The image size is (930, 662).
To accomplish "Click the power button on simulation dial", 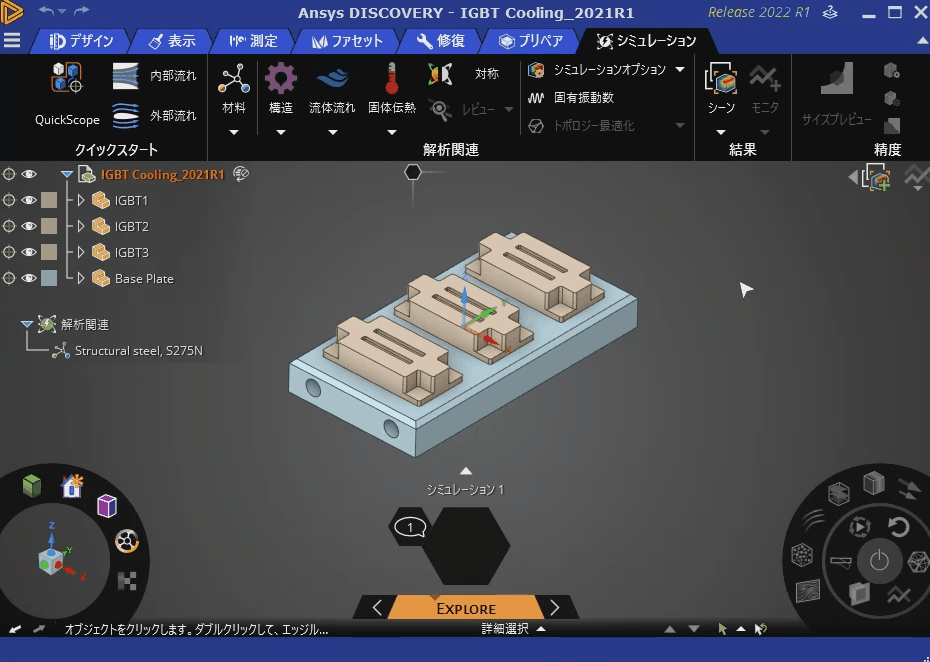I will (879, 561).
